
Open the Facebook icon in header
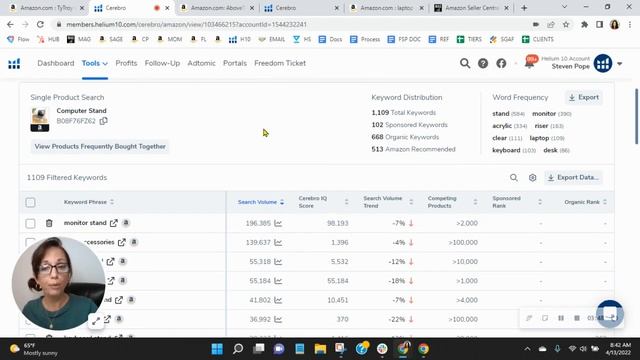(501, 63)
